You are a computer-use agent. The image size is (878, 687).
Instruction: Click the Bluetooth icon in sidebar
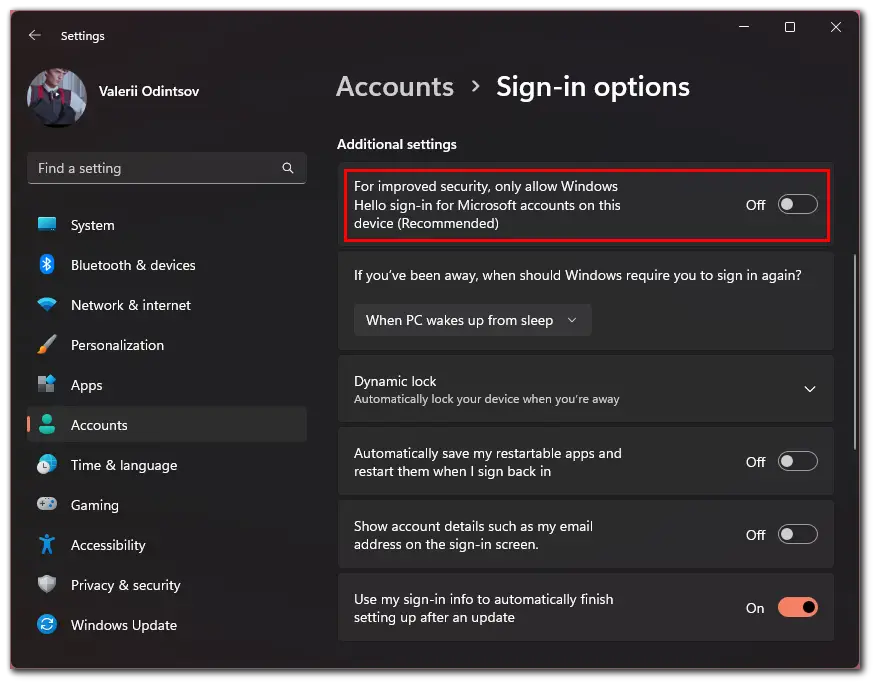coord(47,264)
